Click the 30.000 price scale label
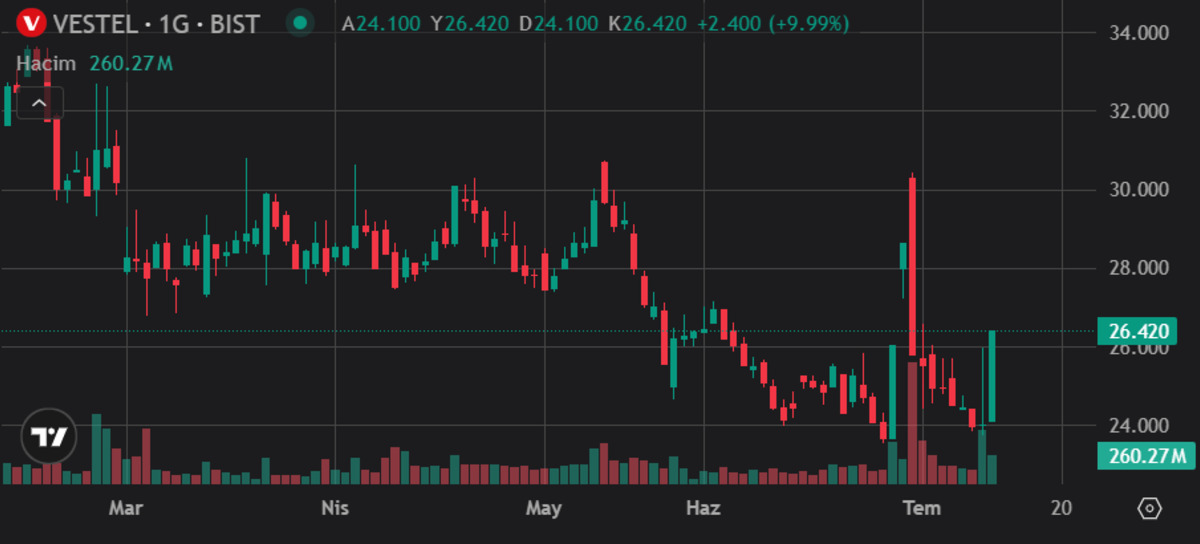 [x=1139, y=190]
